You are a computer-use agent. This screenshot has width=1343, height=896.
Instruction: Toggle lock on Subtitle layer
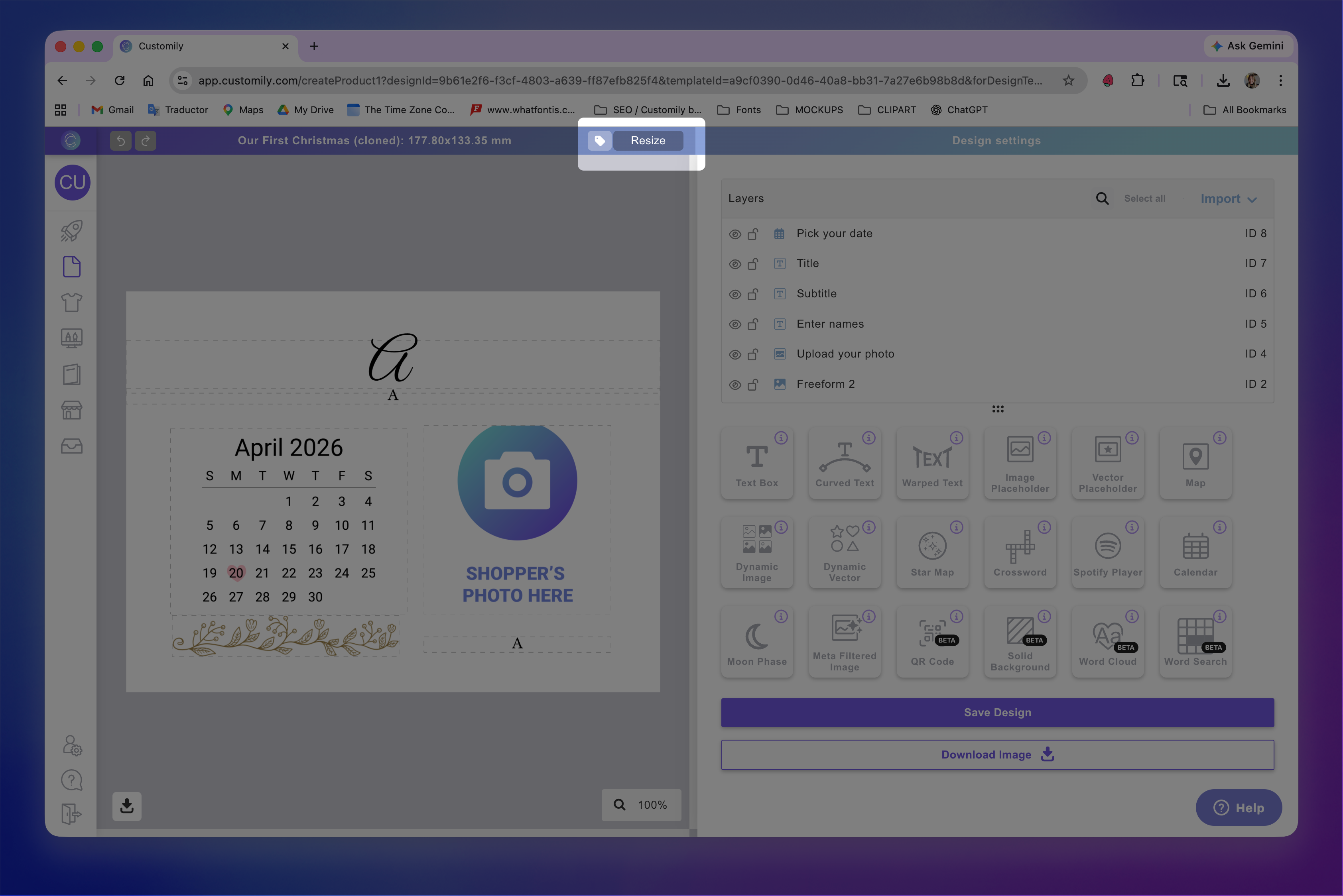[753, 294]
